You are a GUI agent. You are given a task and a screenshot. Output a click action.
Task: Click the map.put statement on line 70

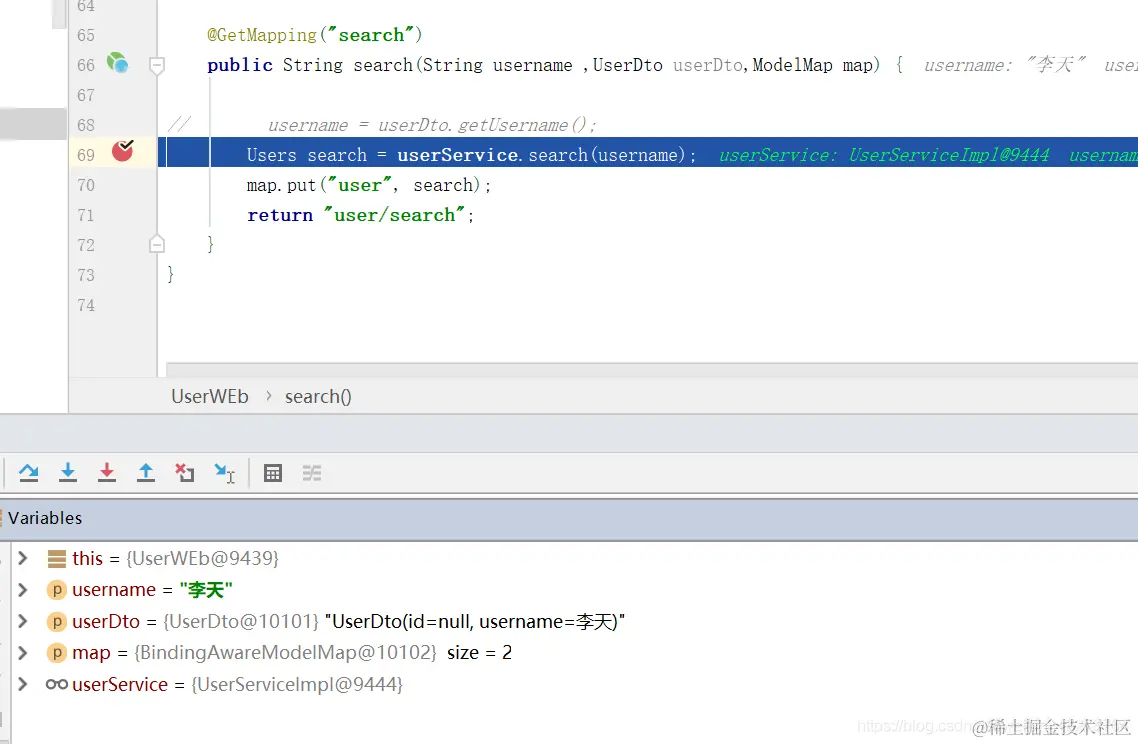point(369,185)
